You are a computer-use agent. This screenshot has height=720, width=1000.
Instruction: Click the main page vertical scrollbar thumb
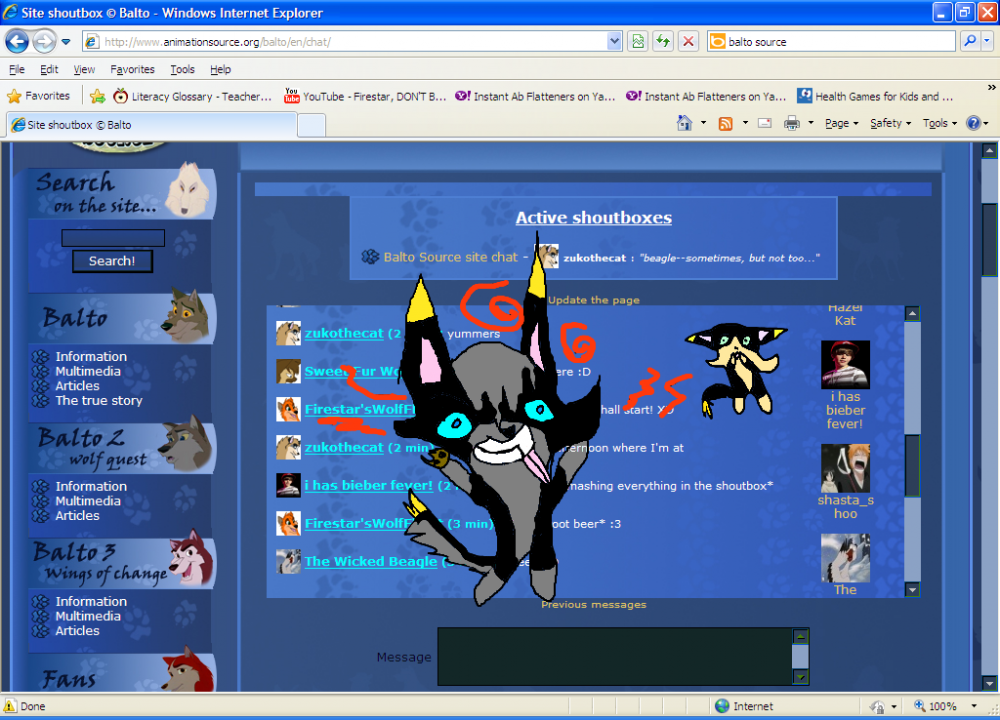point(990,240)
